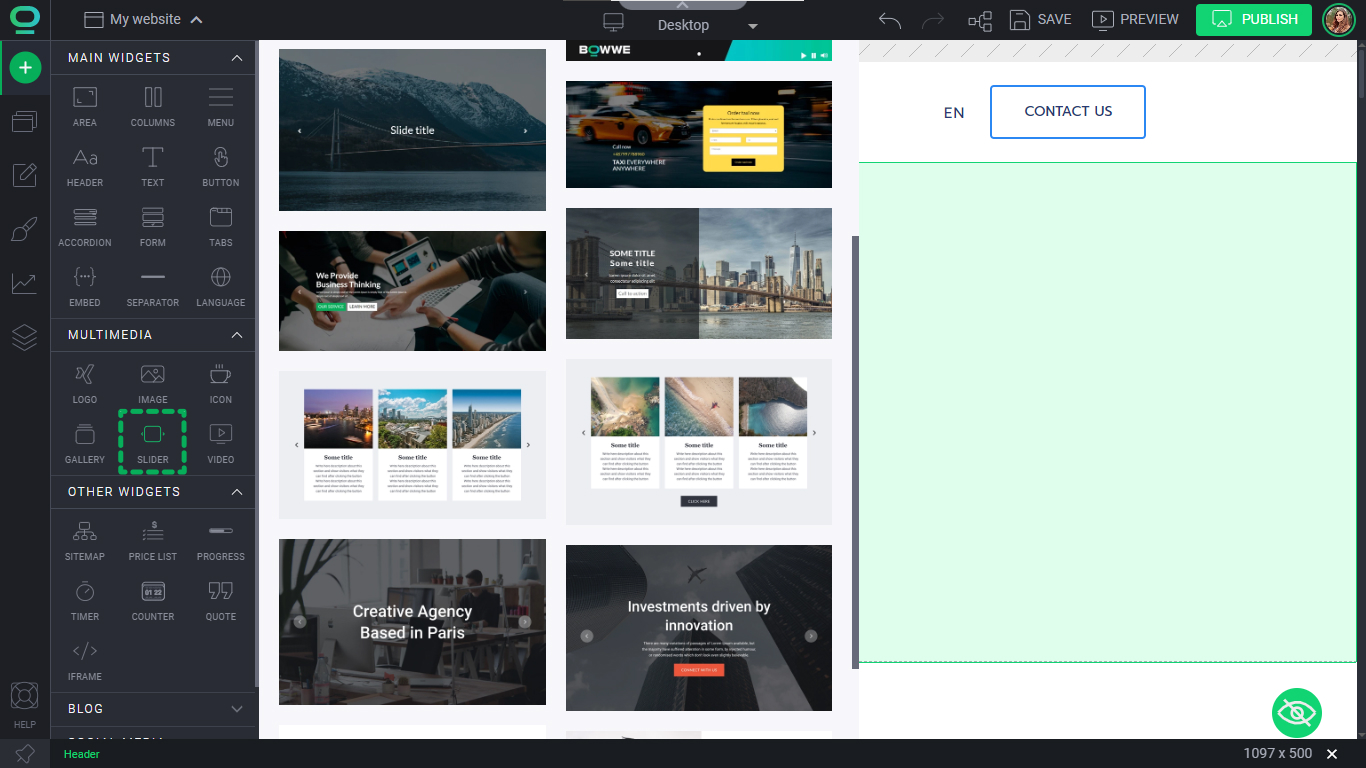Redo the last action
The height and width of the screenshot is (768, 1366).
932,19
